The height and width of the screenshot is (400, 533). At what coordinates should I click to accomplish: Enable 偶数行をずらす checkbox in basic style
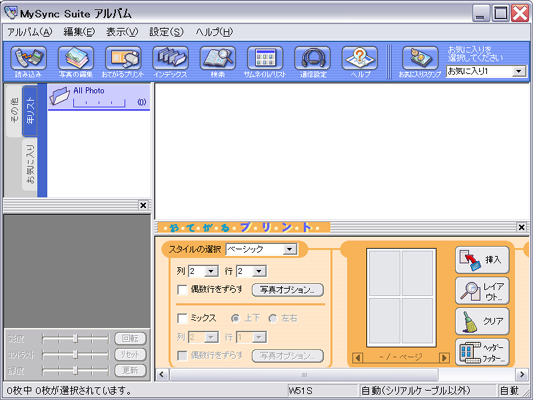tap(182, 290)
